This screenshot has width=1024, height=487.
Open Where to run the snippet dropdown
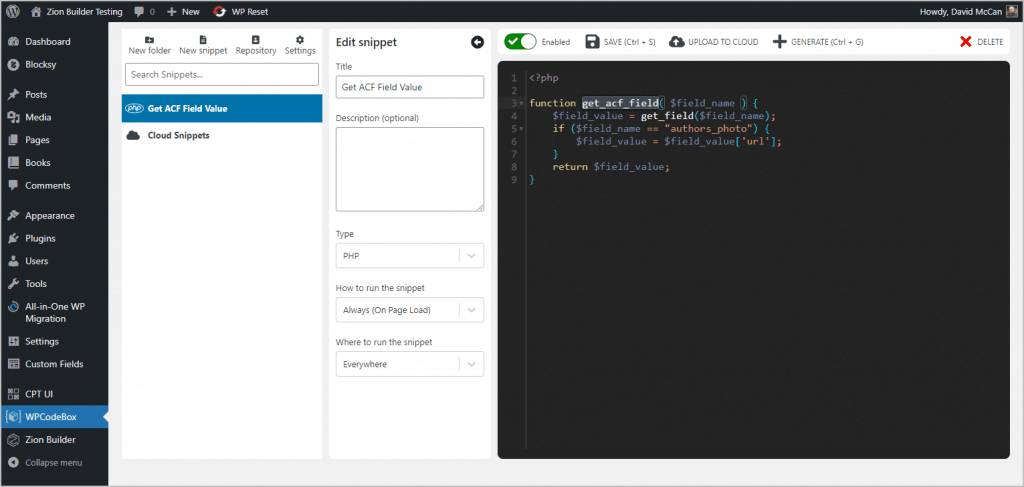(409, 364)
